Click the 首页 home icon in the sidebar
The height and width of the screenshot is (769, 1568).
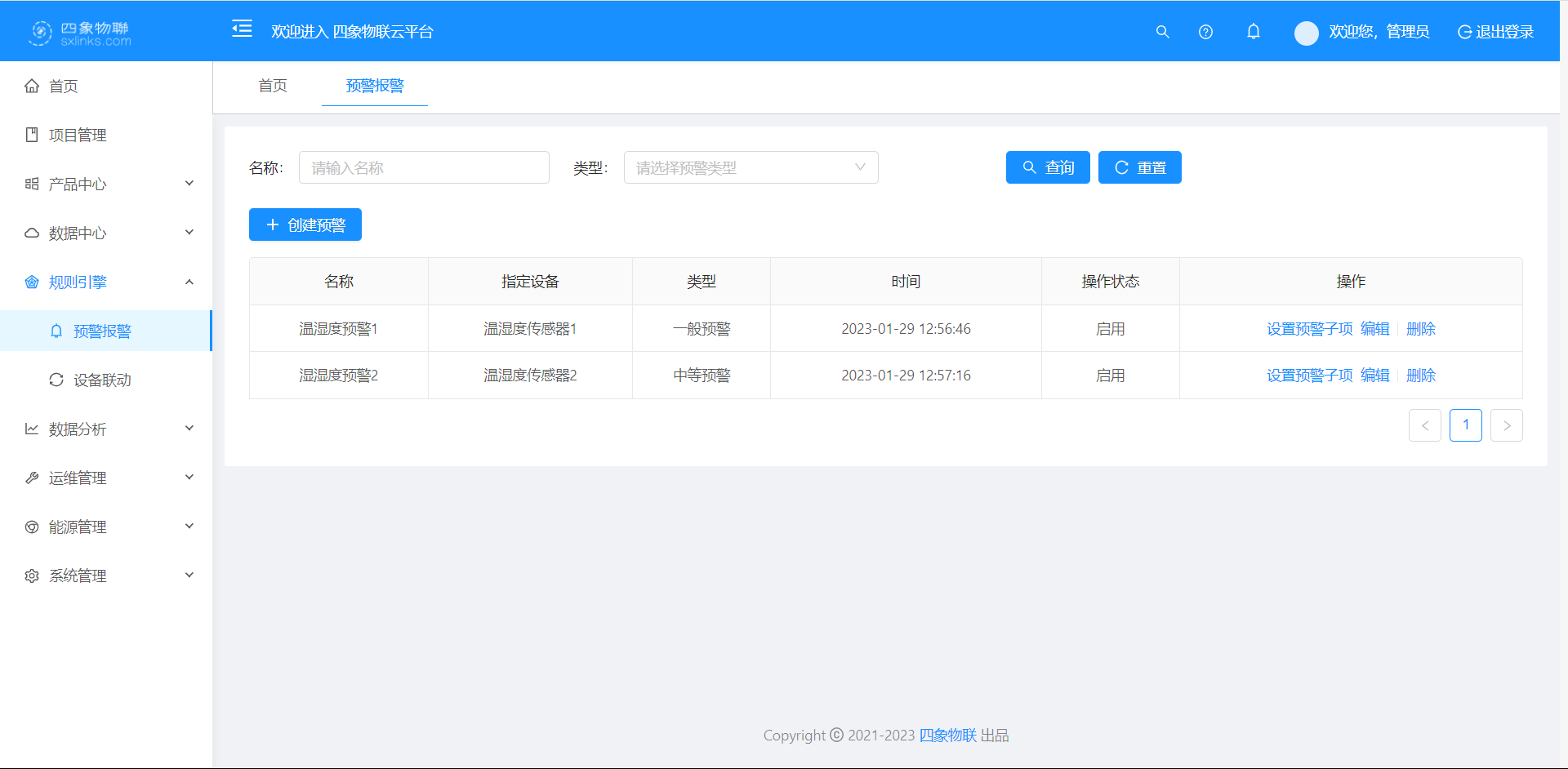point(32,86)
